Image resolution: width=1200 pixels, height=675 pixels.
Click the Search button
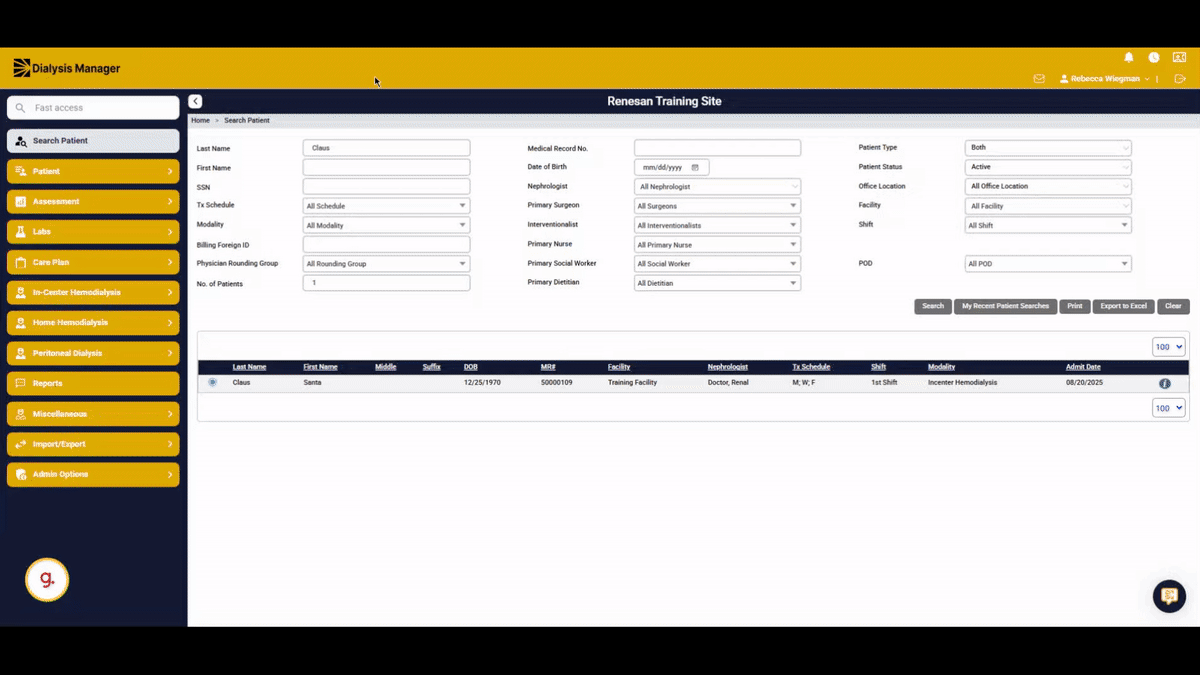[x=933, y=306]
